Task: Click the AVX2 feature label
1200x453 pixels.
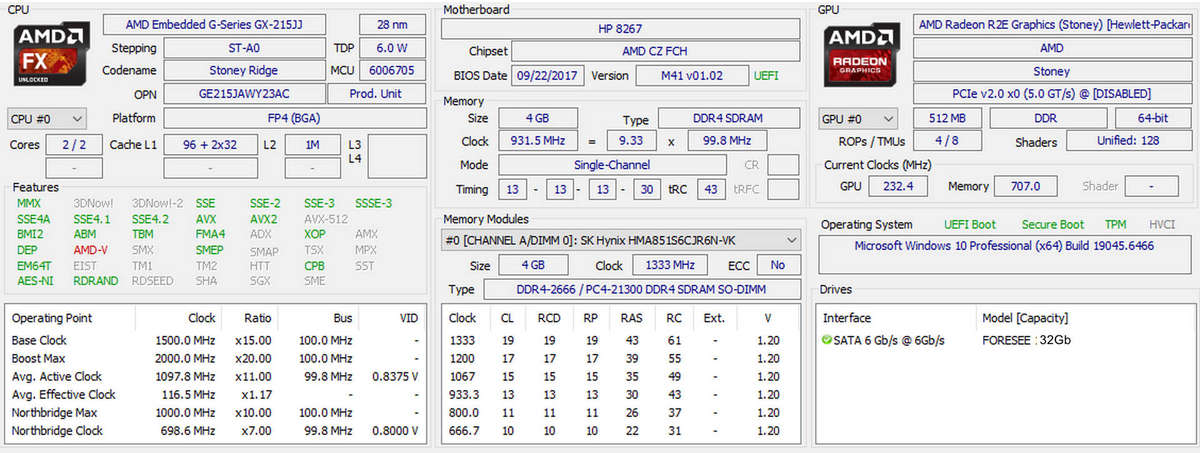Action: coord(263,219)
